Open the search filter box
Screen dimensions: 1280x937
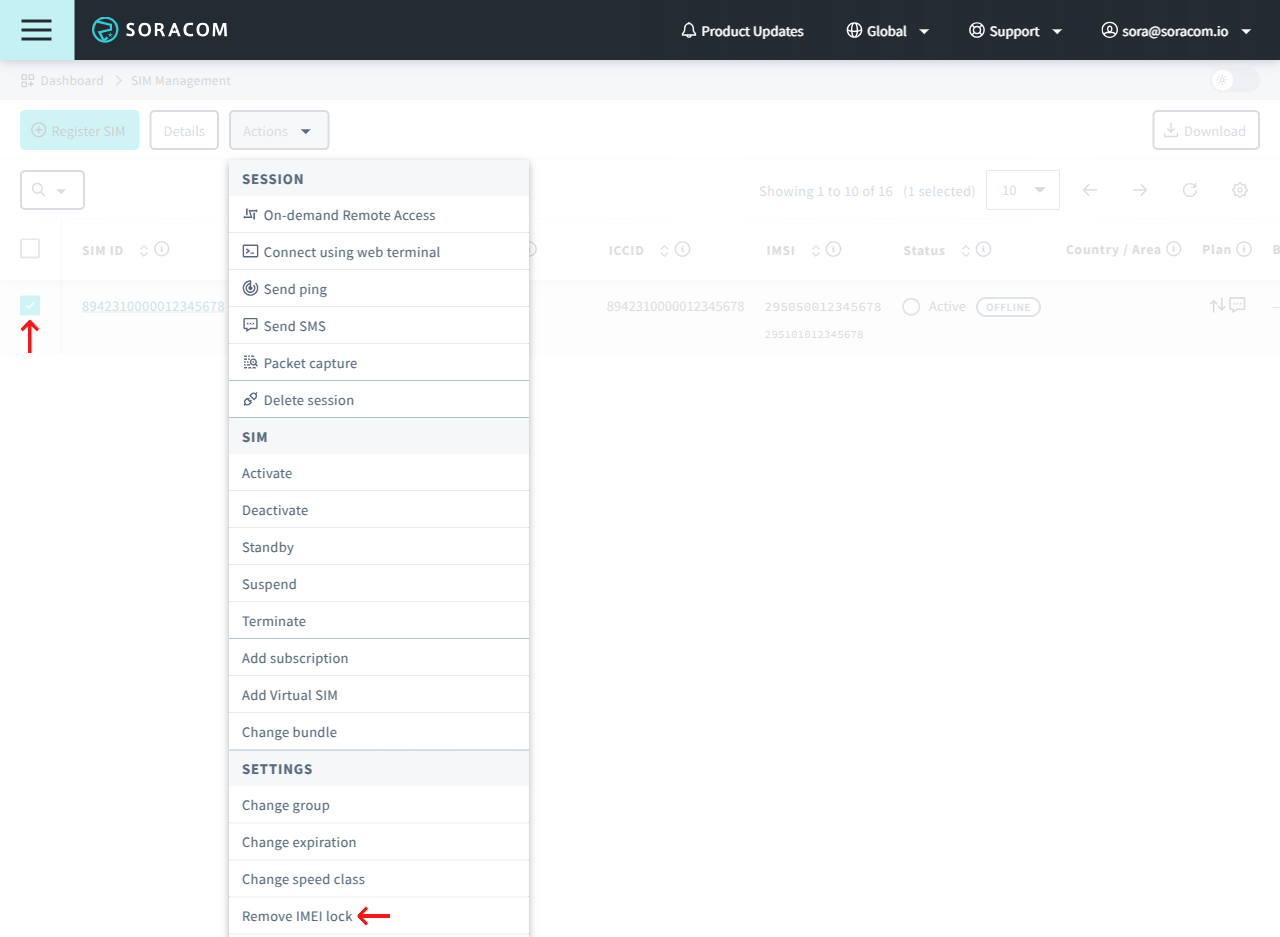[52, 190]
